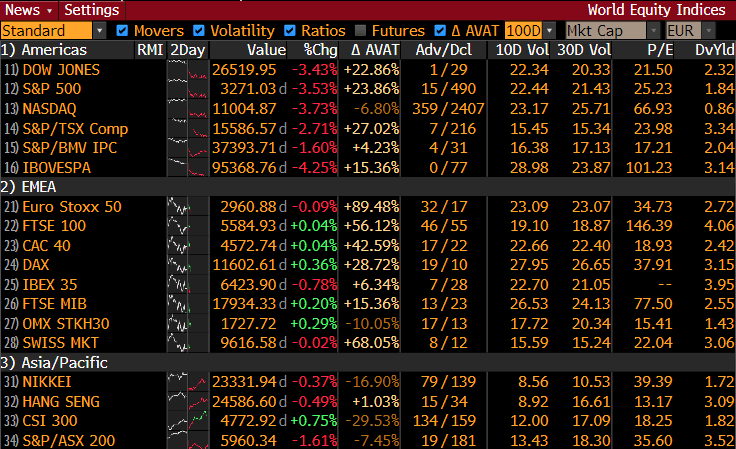The image size is (736, 449).
Task: Sort by the 10D Vol column header
Action: pyautogui.click(x=522, y=50)
